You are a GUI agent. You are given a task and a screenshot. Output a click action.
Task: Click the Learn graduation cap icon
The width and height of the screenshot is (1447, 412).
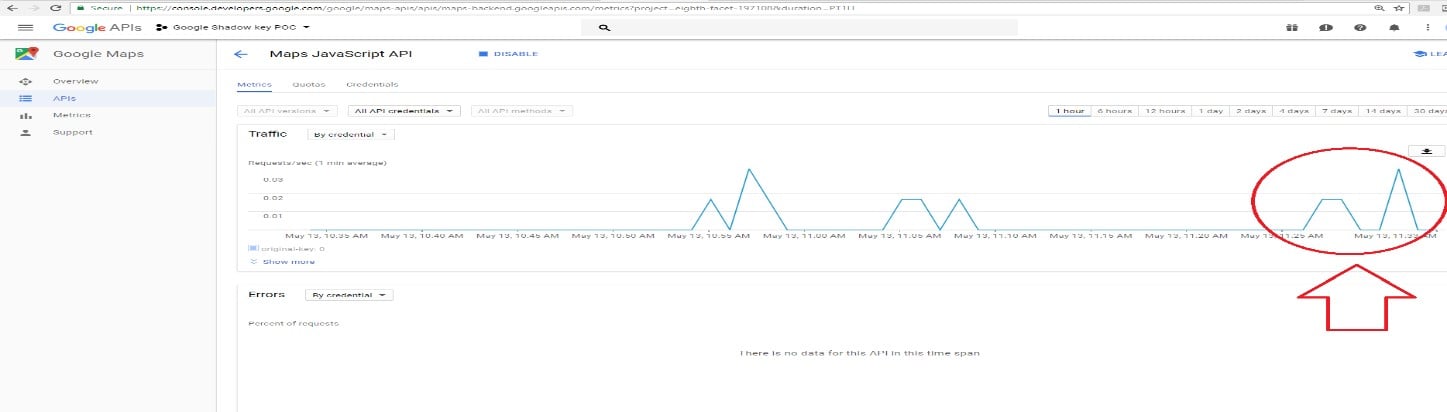point(1420,54)
